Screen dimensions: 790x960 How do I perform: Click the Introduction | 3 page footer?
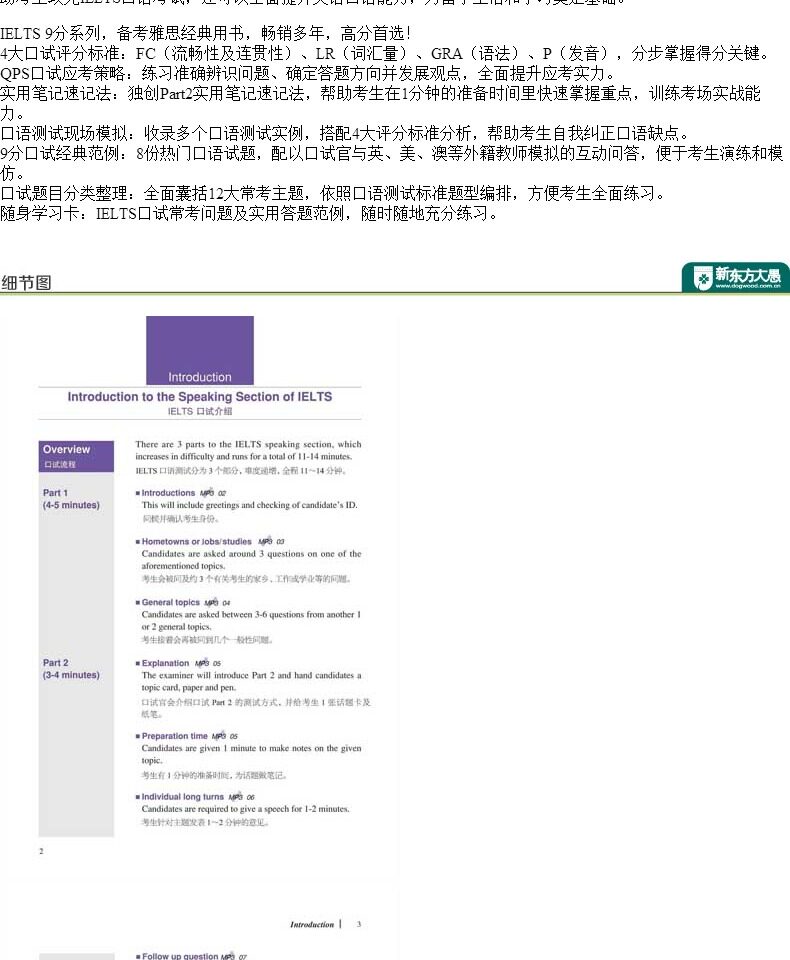[x=325, y=924]
